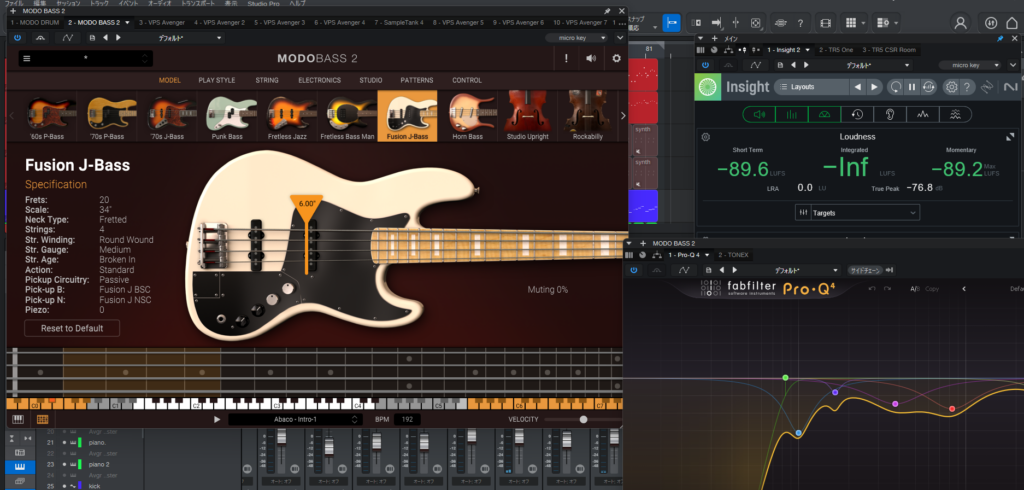Open the micro key dropdown in MODO BASS
Image resolution: width=1024 pixels, height=490 pixels.
577,38
